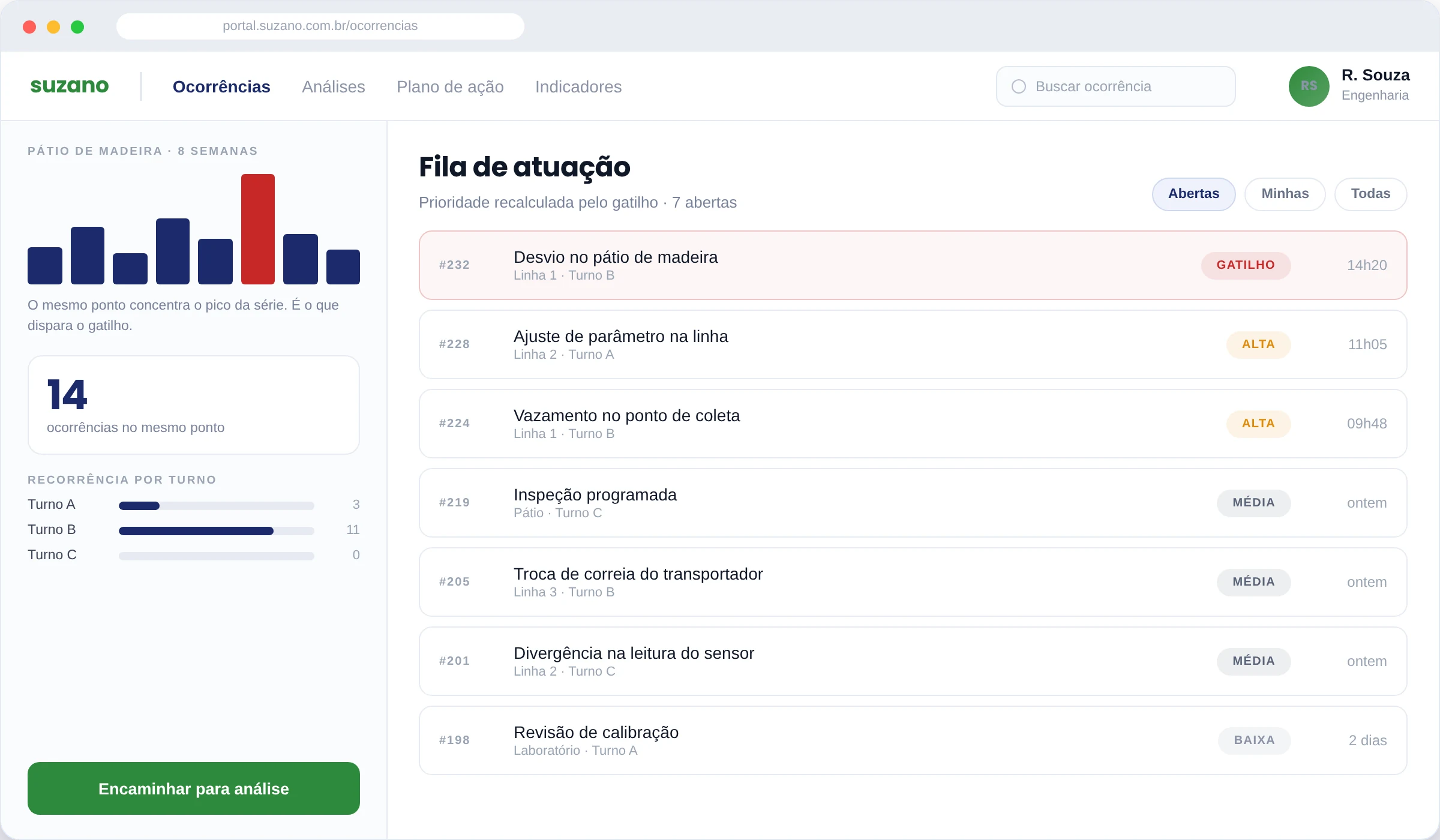
Task: Click the ALTA badge on #228
Action: [x=1258, y=344]
